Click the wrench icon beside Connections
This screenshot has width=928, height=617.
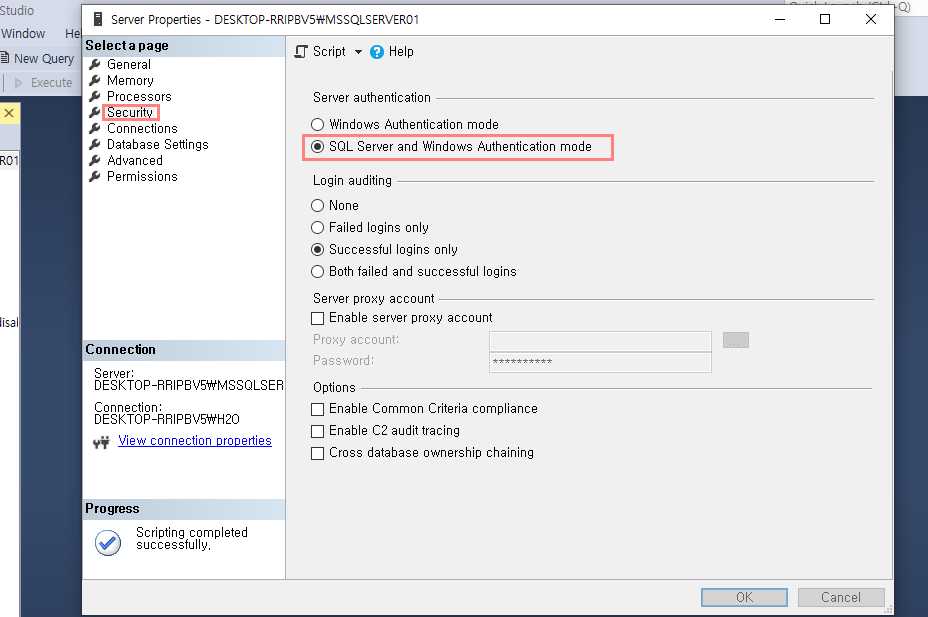point(95,128)
